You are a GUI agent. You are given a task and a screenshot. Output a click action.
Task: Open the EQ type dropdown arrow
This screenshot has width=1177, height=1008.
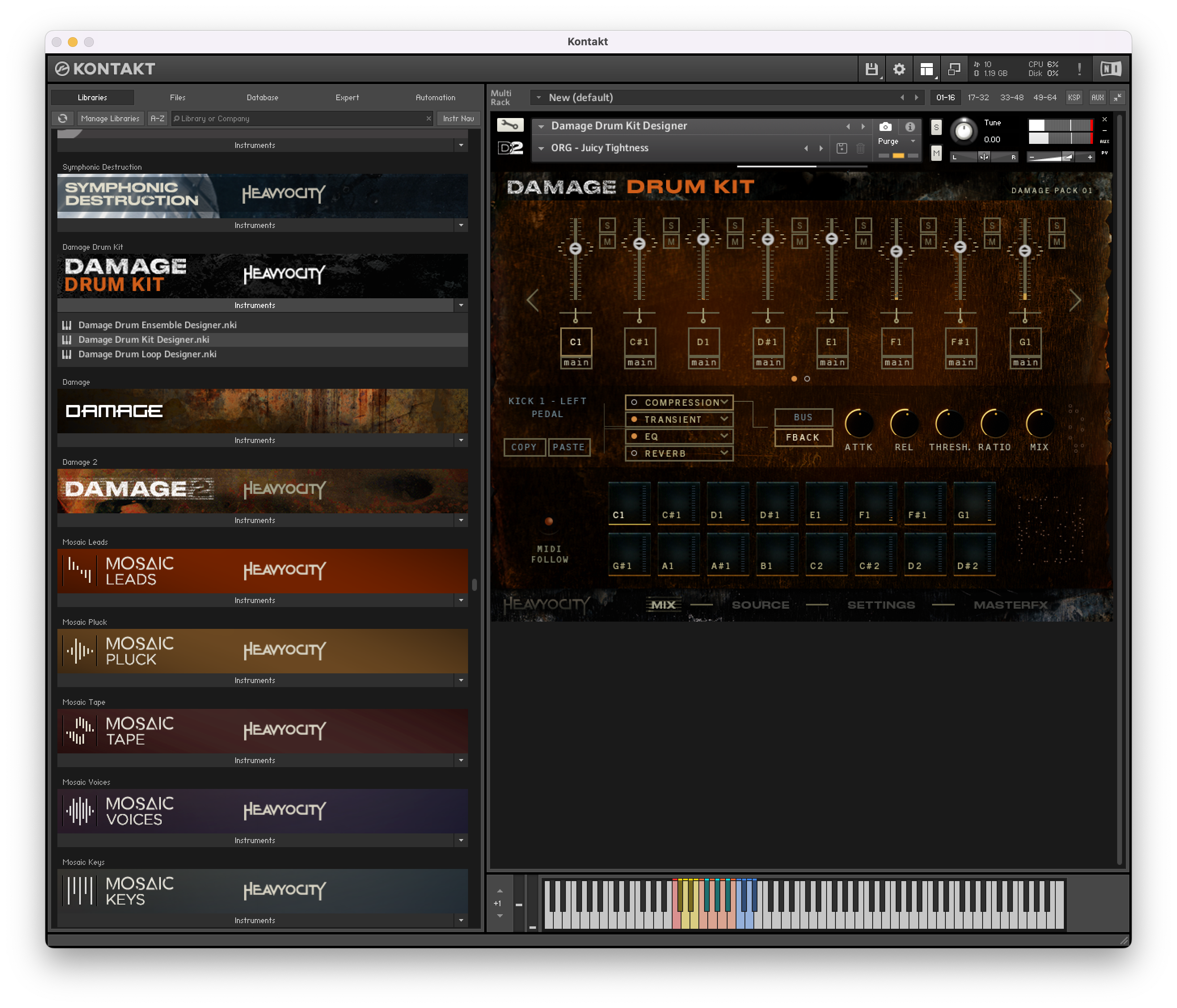[x=724, y=436]
